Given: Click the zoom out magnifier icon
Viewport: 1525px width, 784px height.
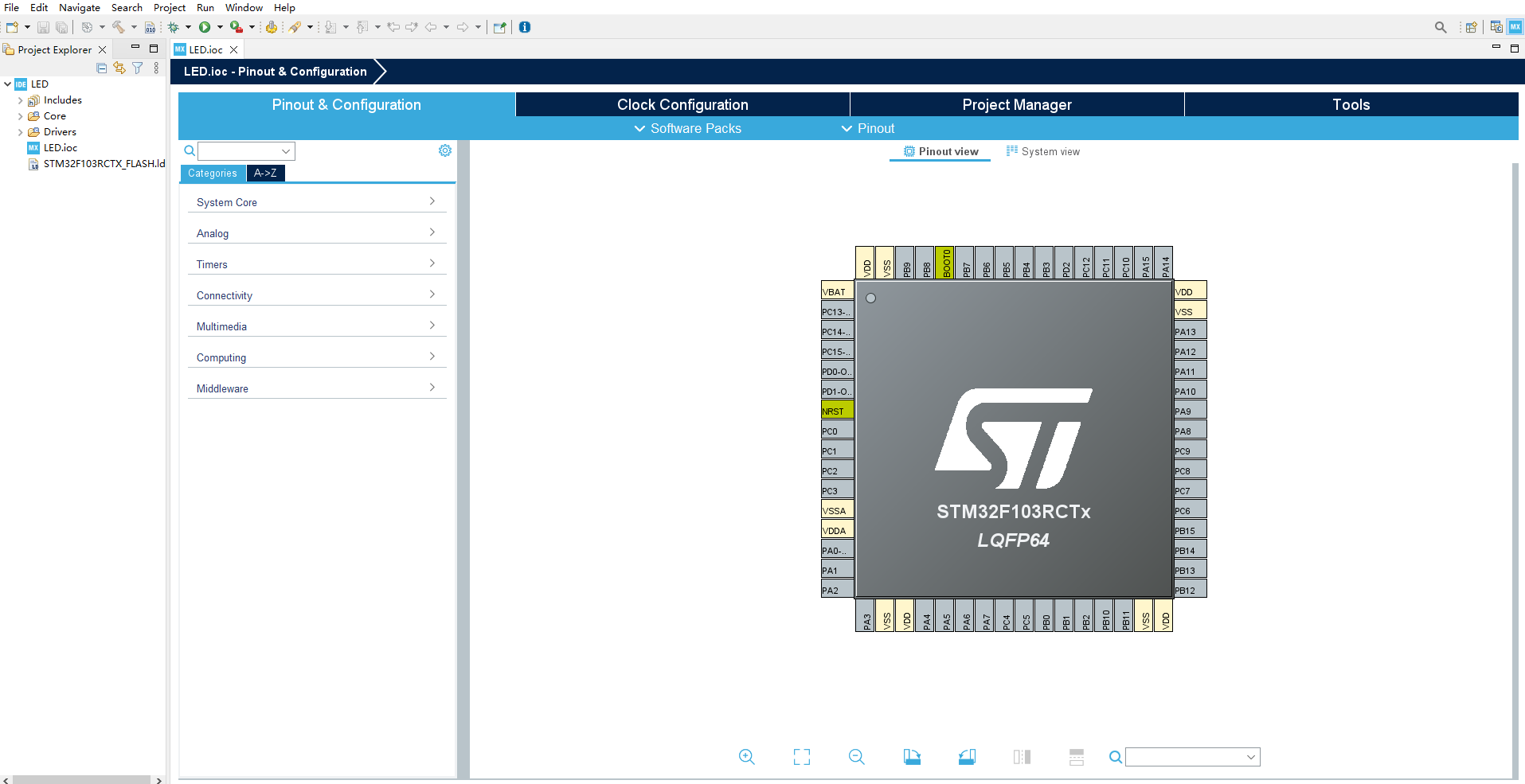Looking at the screenshot, I should tap(856, 757).
